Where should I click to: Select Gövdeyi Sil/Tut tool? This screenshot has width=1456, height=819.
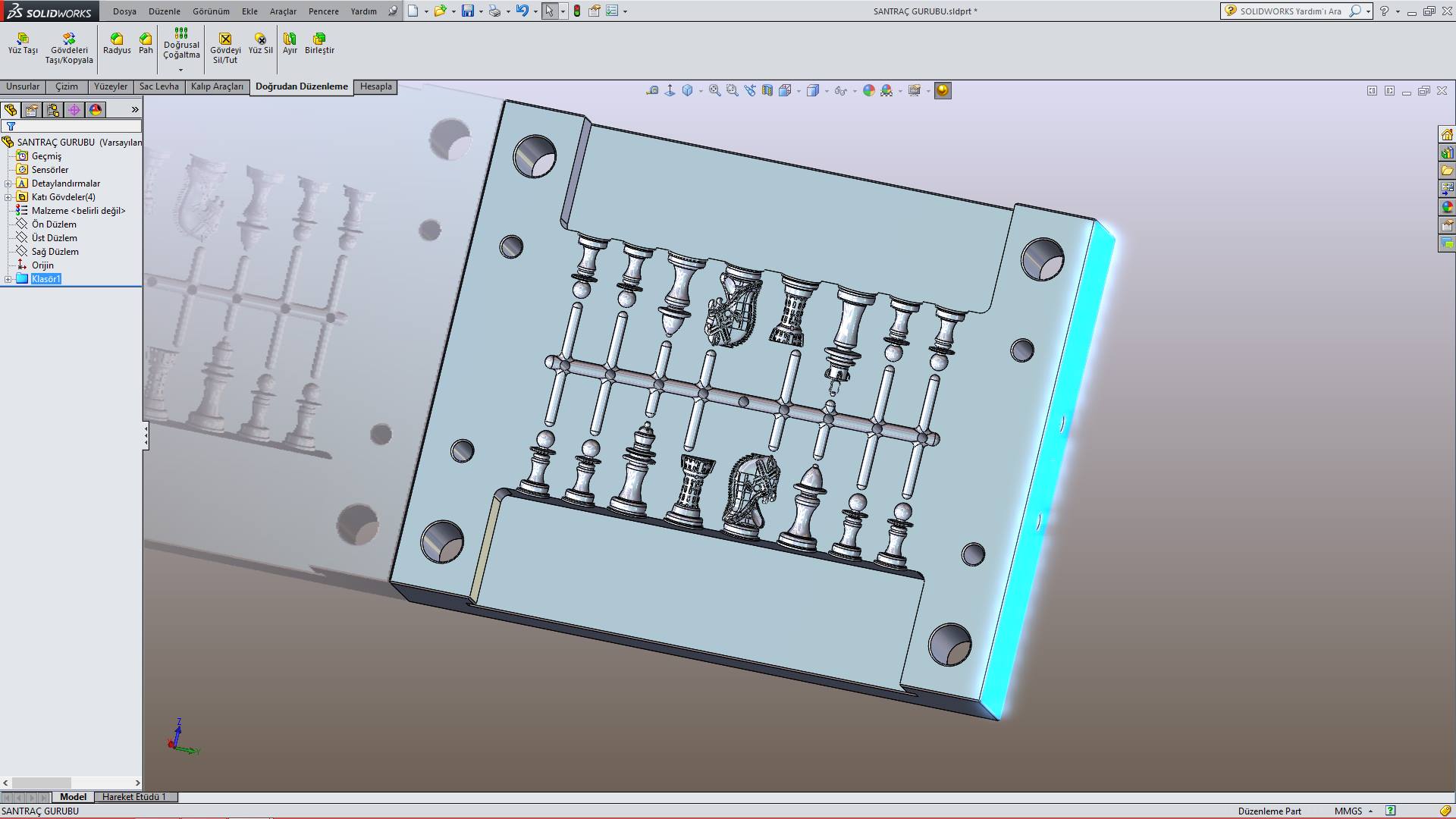pos(225,49)
